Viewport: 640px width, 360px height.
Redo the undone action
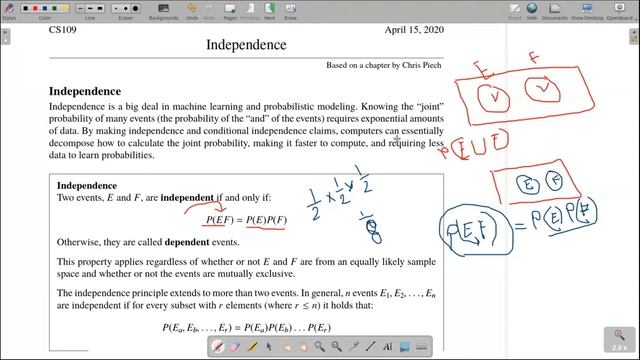point(209,11)
